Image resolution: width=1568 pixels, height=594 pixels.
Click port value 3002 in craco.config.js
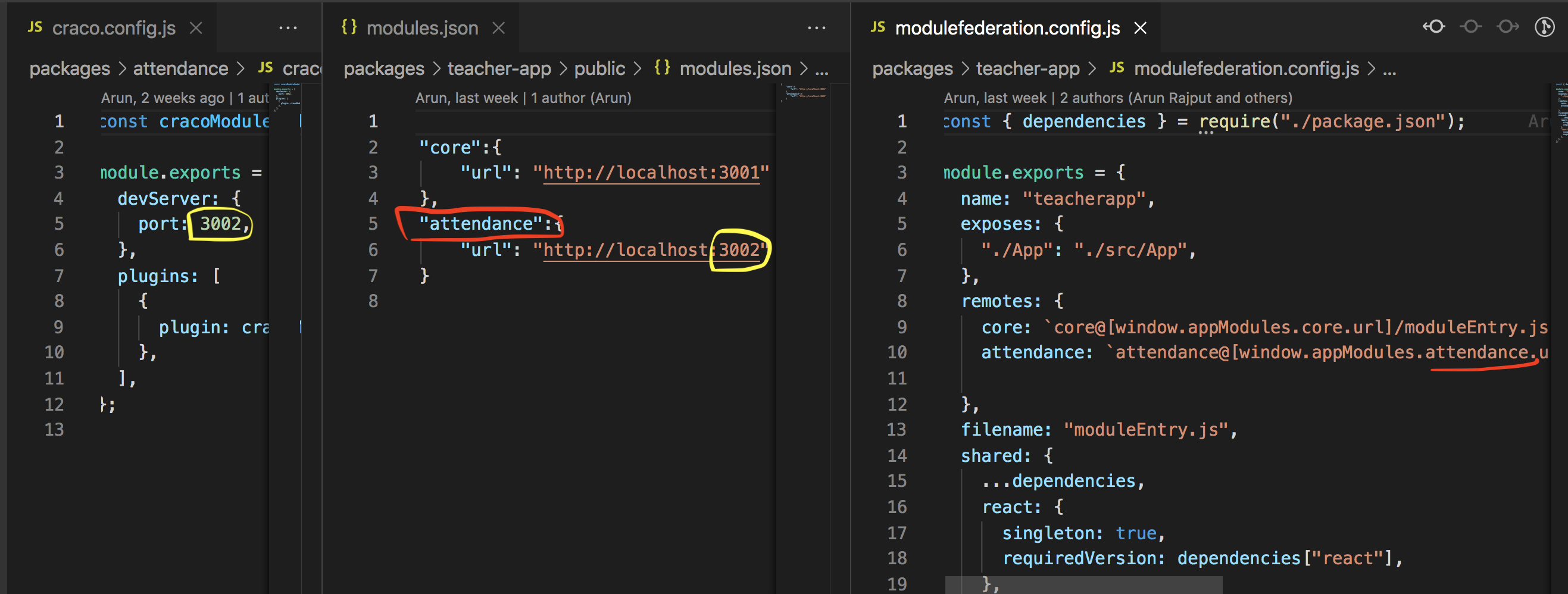click(220, 224)
